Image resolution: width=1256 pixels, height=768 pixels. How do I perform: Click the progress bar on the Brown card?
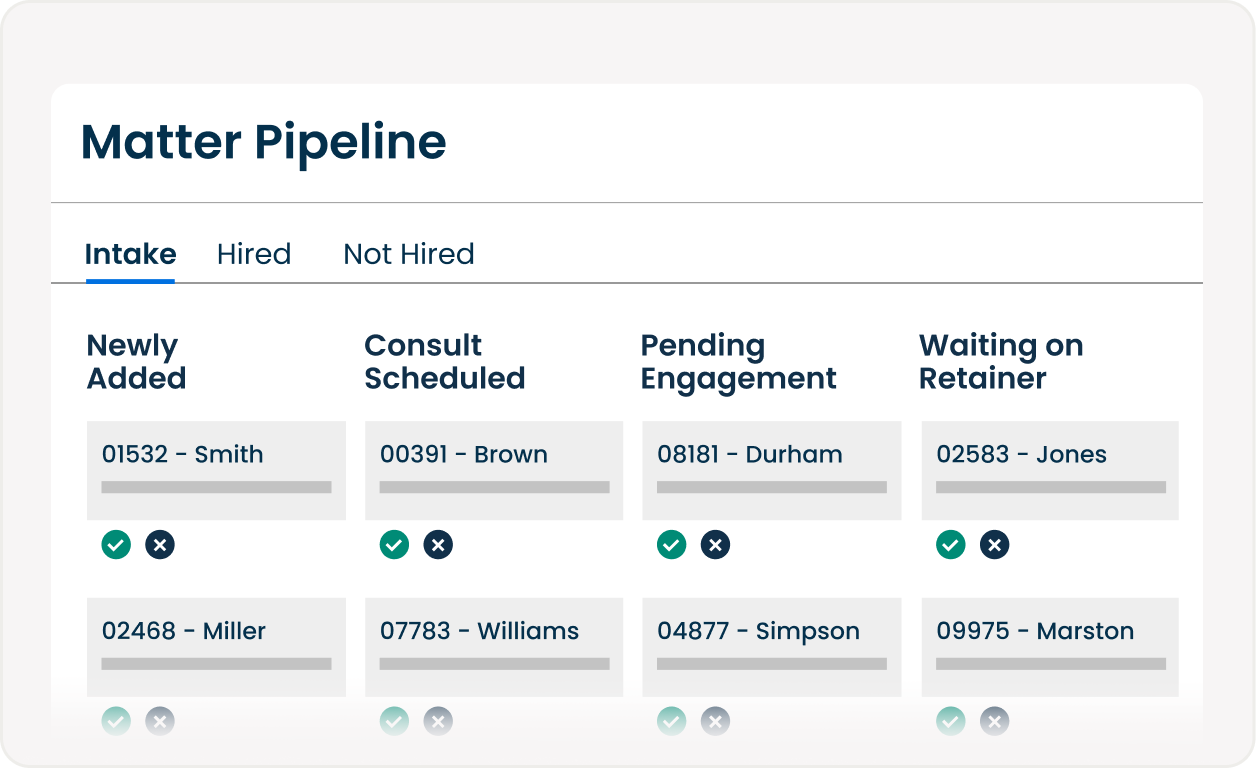pyautogui.click(x=493, y=487)
